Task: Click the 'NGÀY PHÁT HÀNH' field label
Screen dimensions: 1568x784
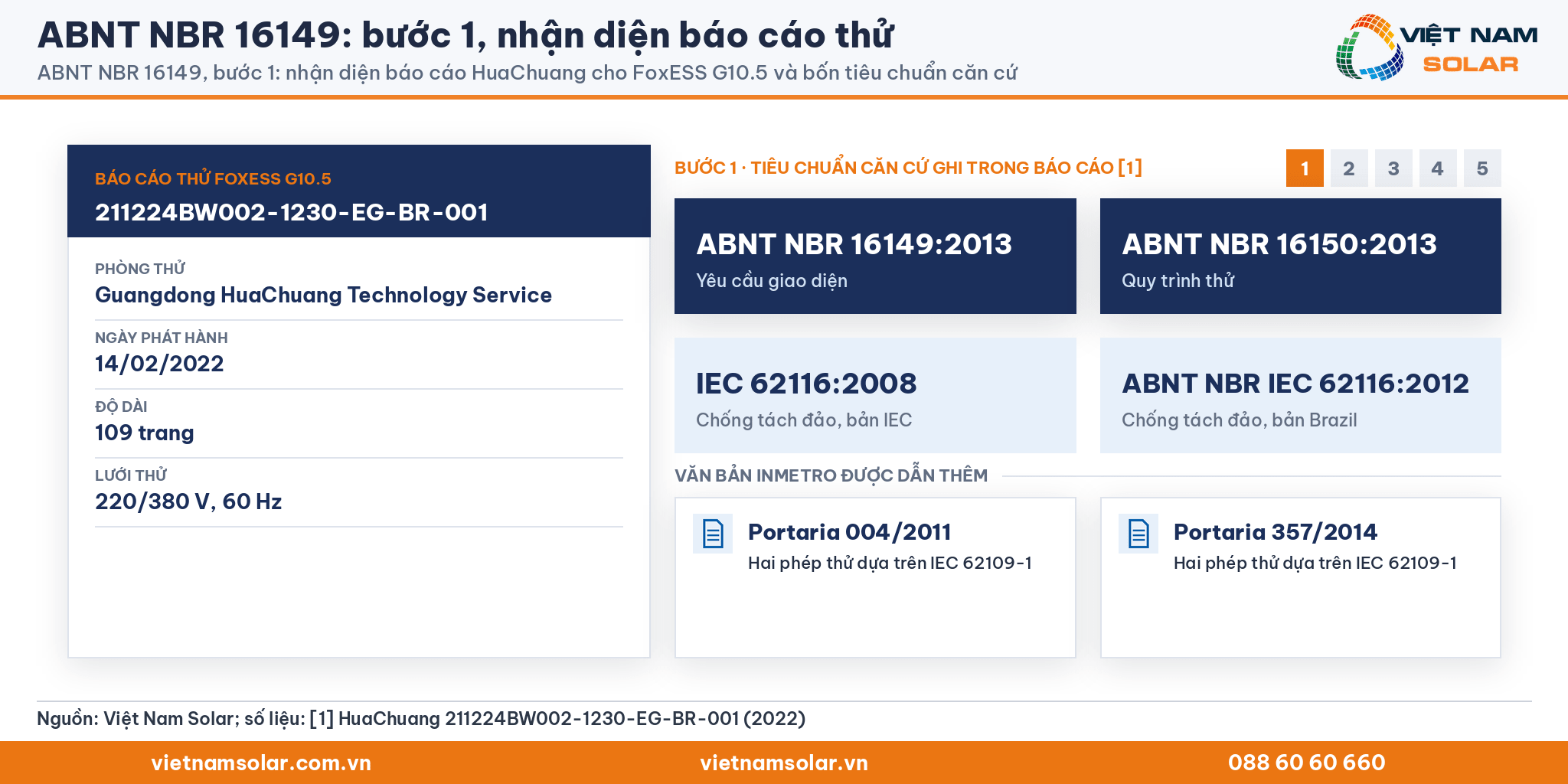Action: pos(162,338)
